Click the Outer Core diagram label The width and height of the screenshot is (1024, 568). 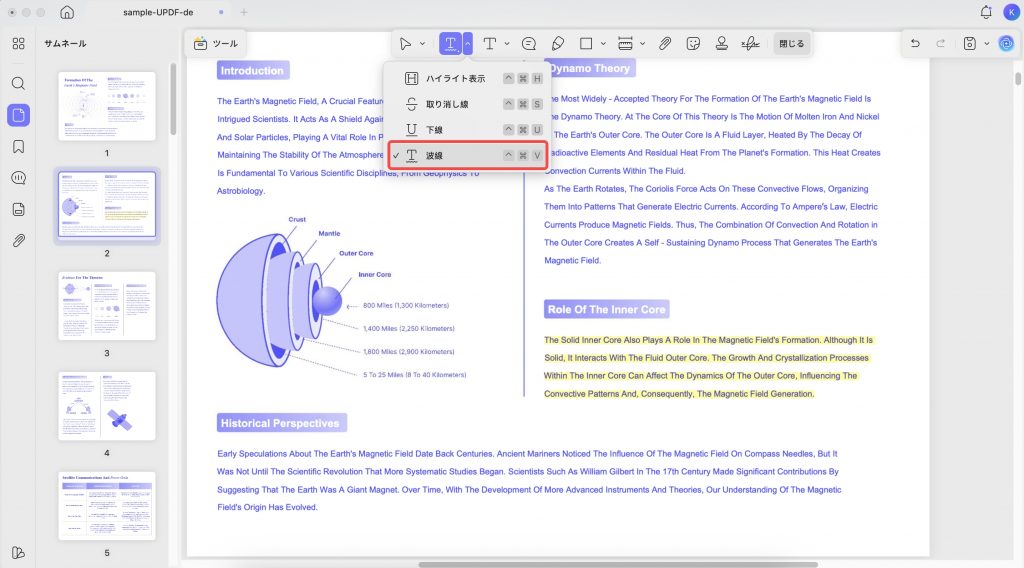coord(356,253)
